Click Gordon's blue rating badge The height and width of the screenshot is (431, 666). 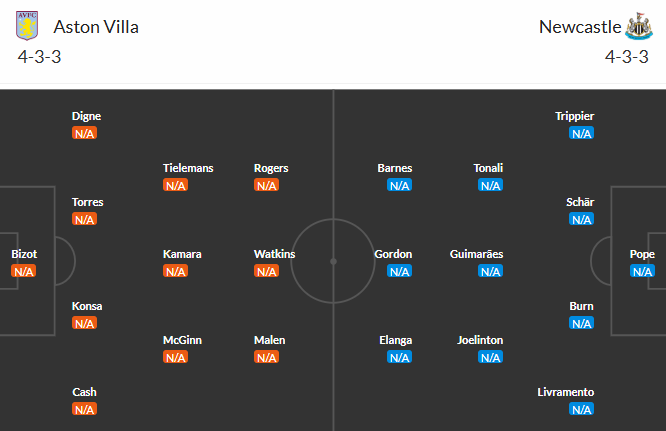click(x=399, y=271)
